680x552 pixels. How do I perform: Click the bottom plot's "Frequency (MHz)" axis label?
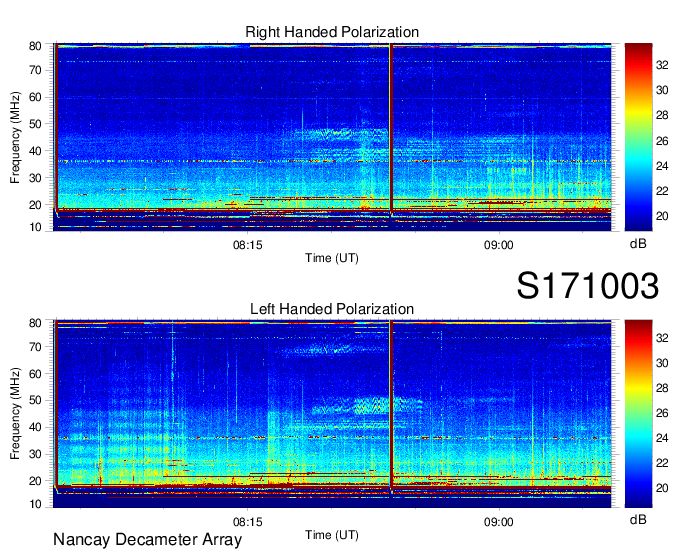click(x=15, y=414)
